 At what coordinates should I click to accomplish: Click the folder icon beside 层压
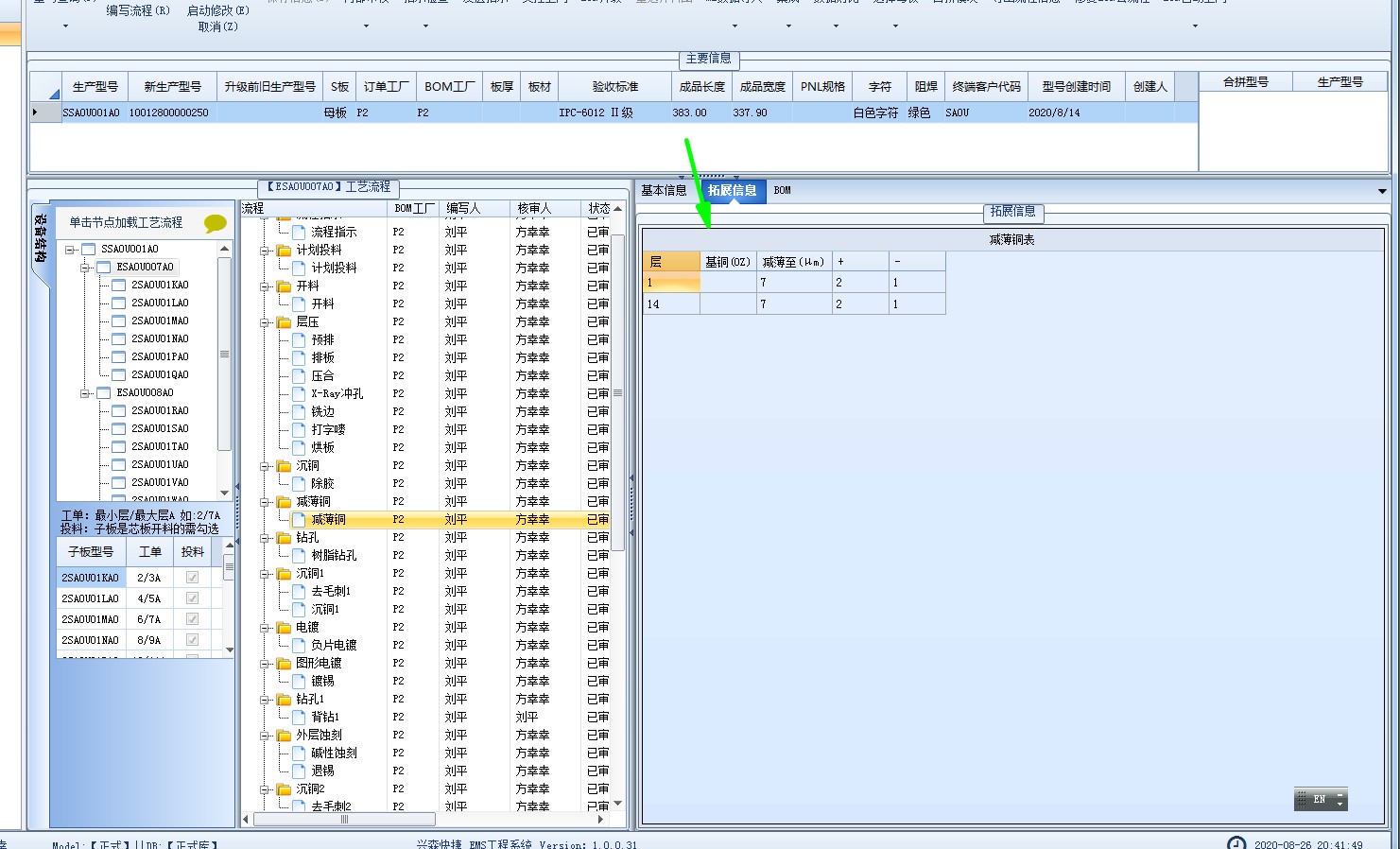(x=284, y=322)
